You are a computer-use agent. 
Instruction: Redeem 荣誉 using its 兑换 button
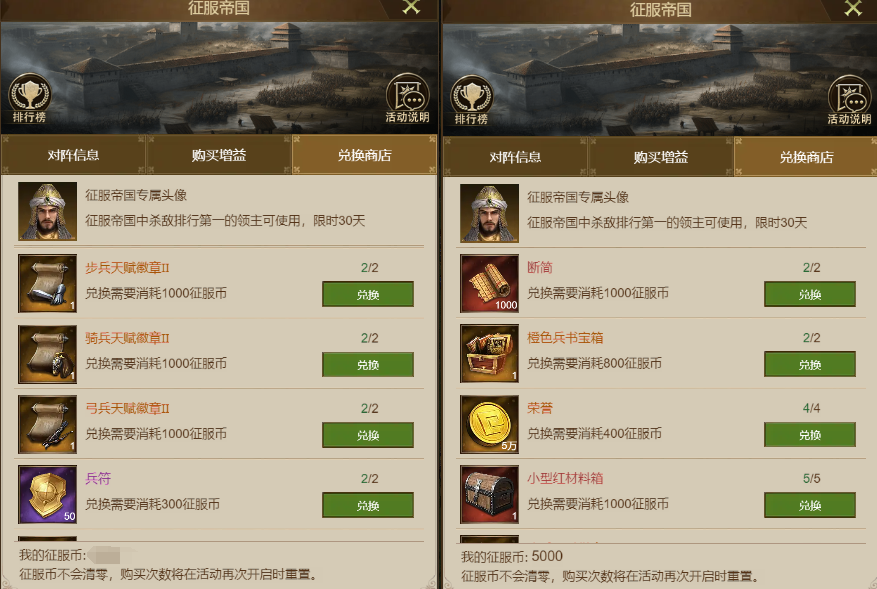[x=810, y=435]
